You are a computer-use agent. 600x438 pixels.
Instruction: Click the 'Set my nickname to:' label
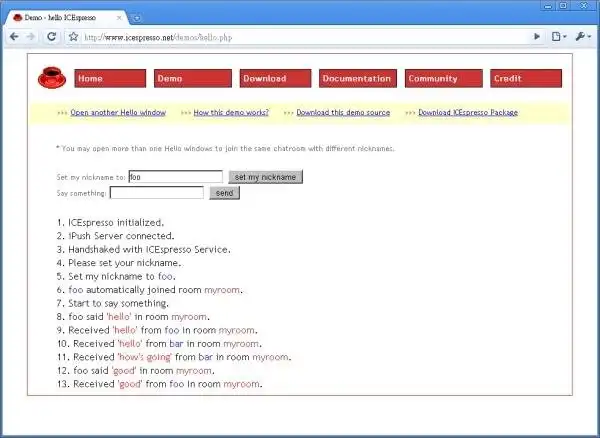(x=91, y=177)
